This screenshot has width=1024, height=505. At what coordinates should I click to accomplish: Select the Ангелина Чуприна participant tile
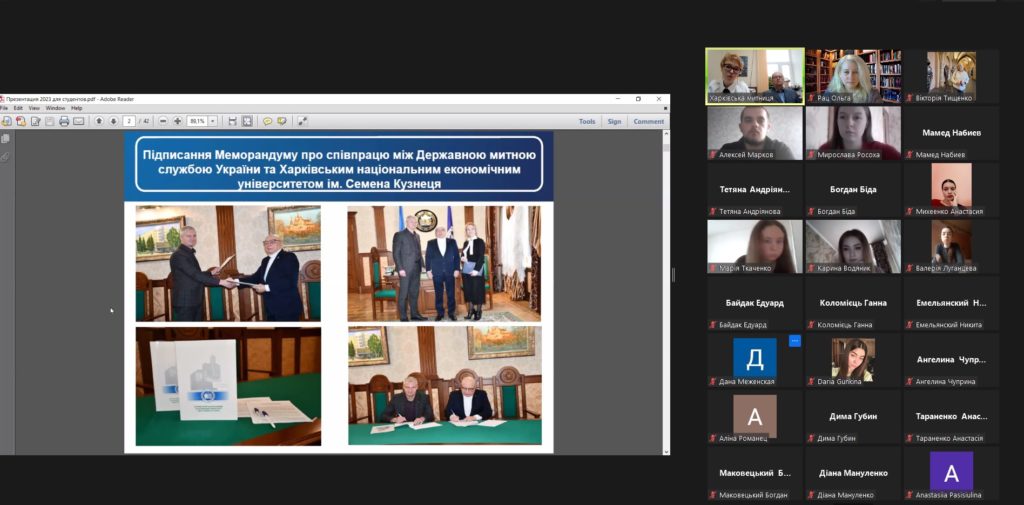(x=951, y=360)
